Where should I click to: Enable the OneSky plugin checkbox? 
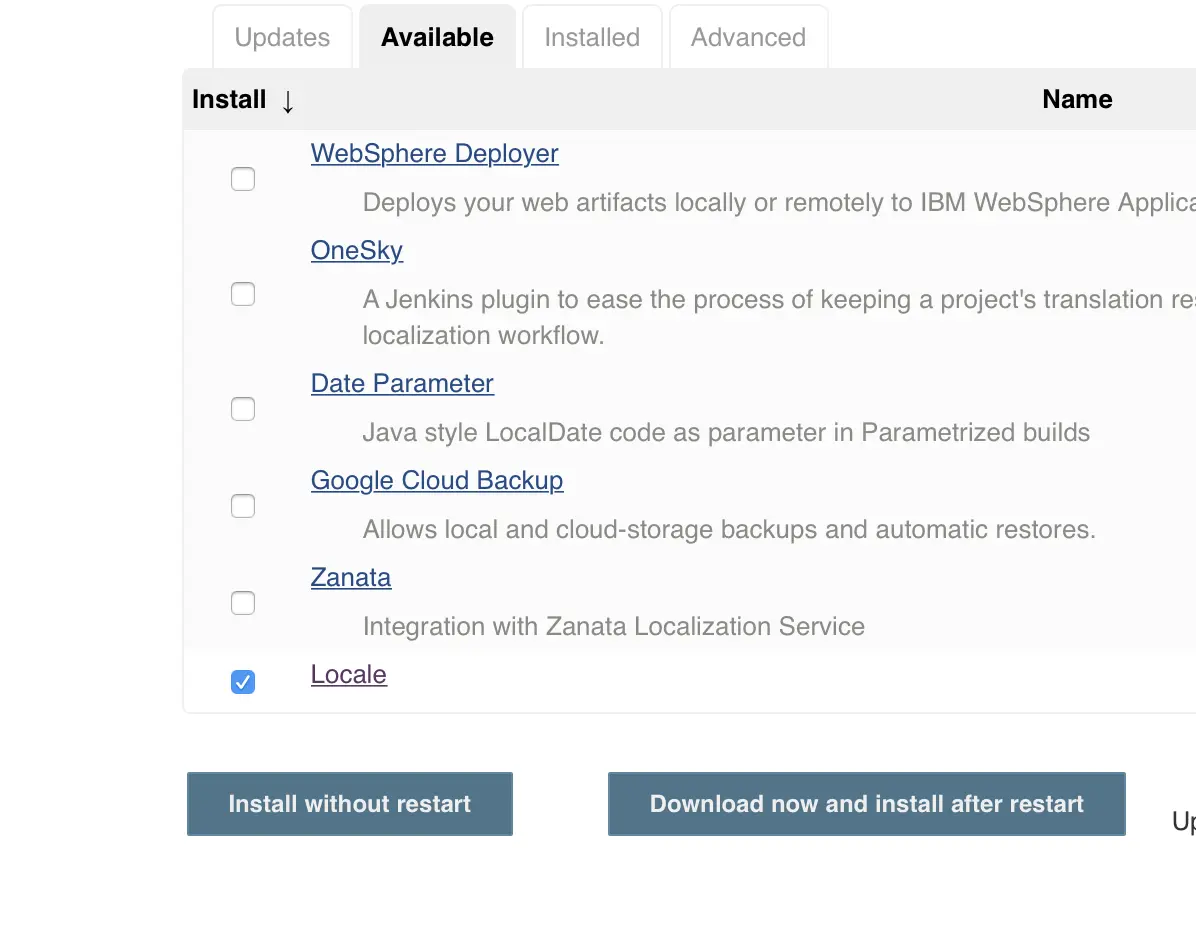243,294
